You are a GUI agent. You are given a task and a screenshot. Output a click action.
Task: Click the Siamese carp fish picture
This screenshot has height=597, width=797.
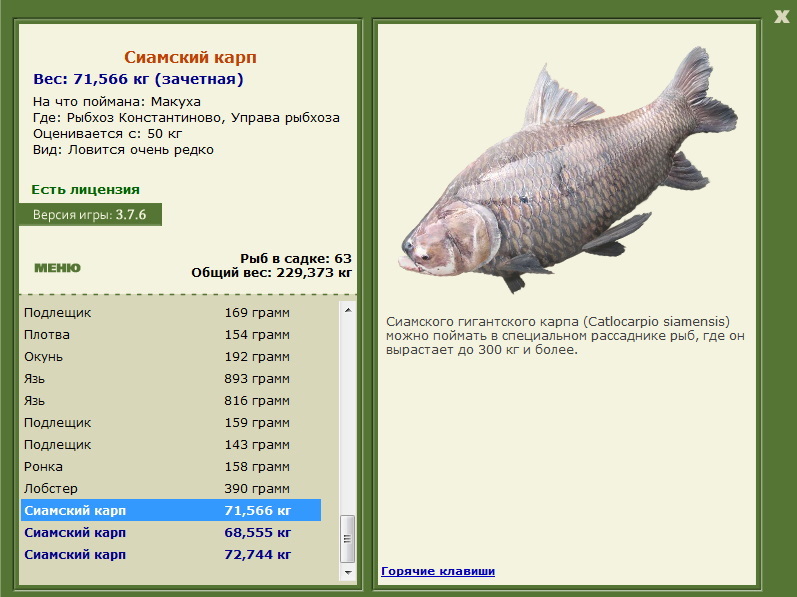coord(568,170)
